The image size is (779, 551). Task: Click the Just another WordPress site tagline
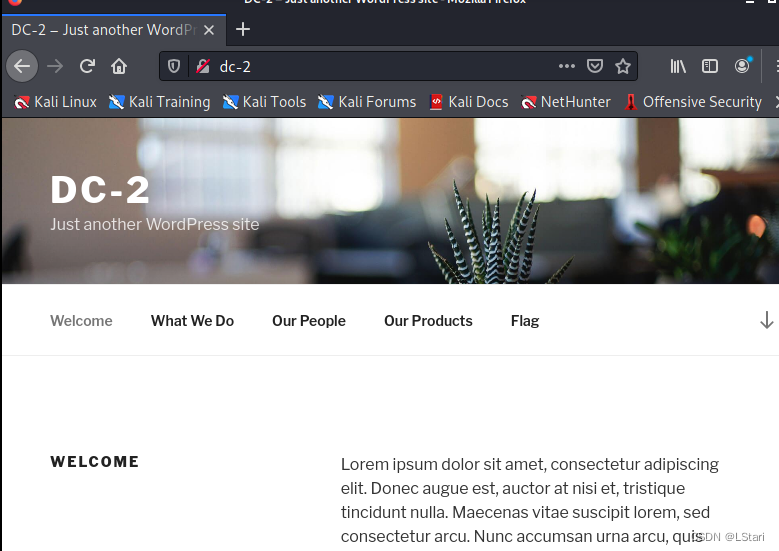(x=155, y=225)
